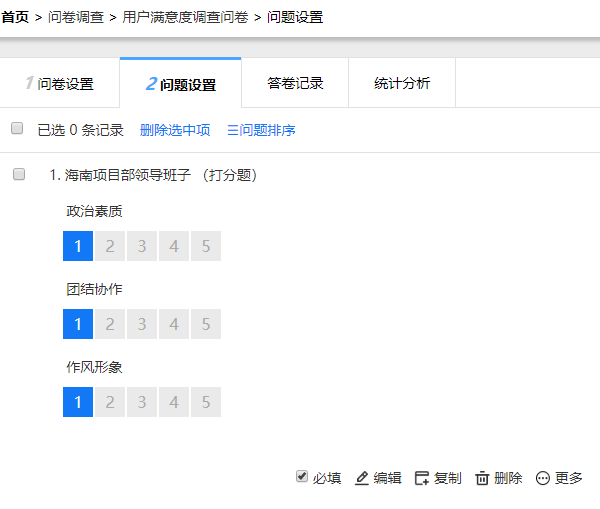Viewport: 600px width, 509px height.
Task: Toggle the 必填 required checkbox
Action: (302, 476)
